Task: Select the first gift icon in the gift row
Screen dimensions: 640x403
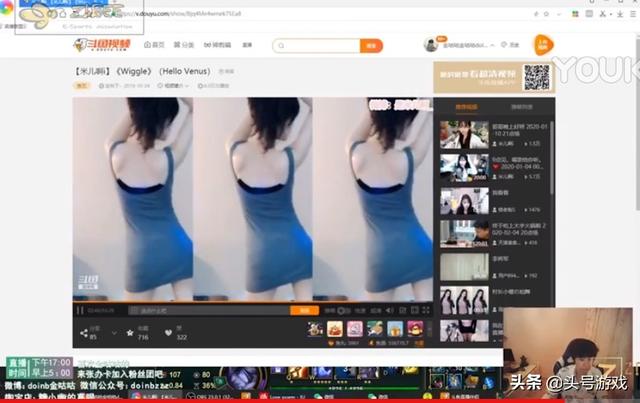Action: click(x=315, y=329)
